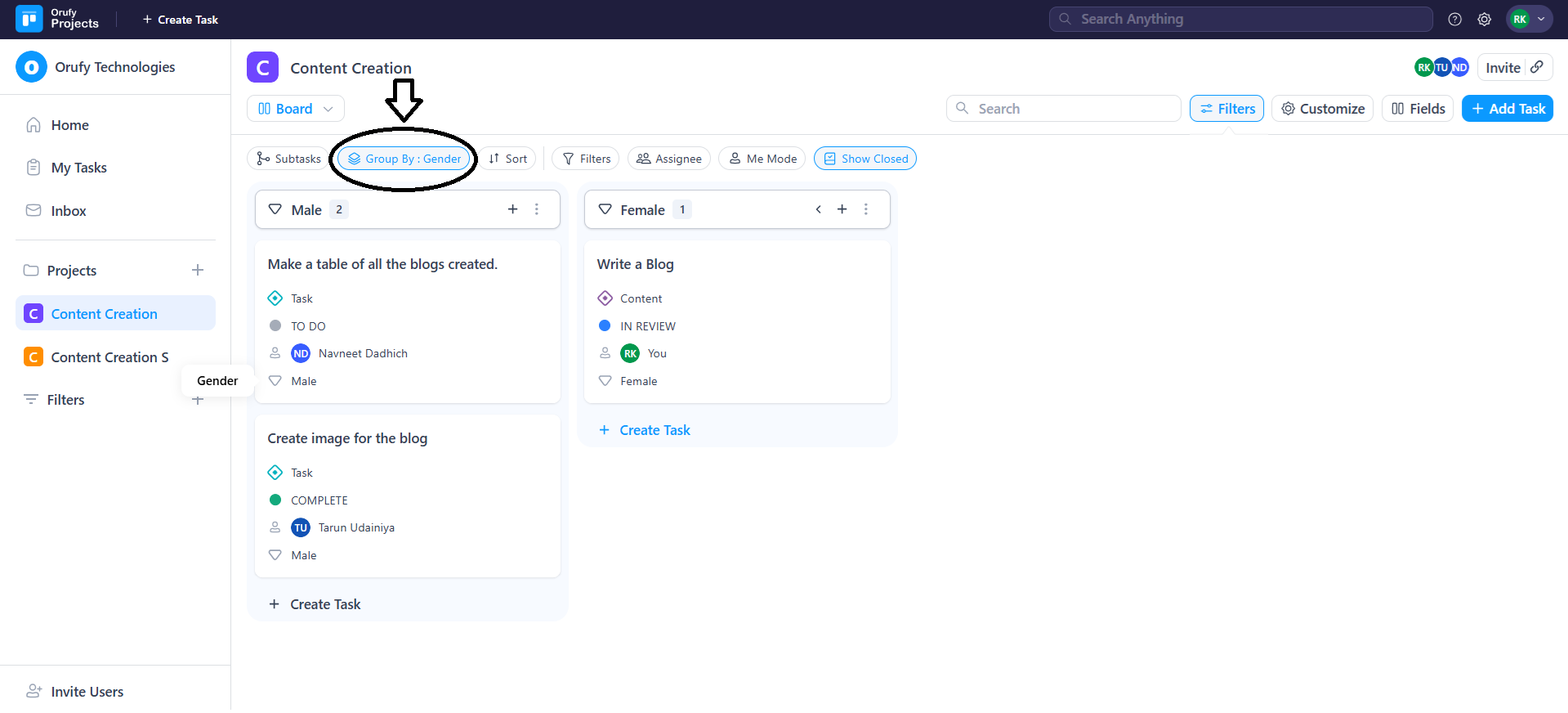Click the copy invite link icon
The width and height of the screenshot is (1568, 713).
[x=1537, y=67]
